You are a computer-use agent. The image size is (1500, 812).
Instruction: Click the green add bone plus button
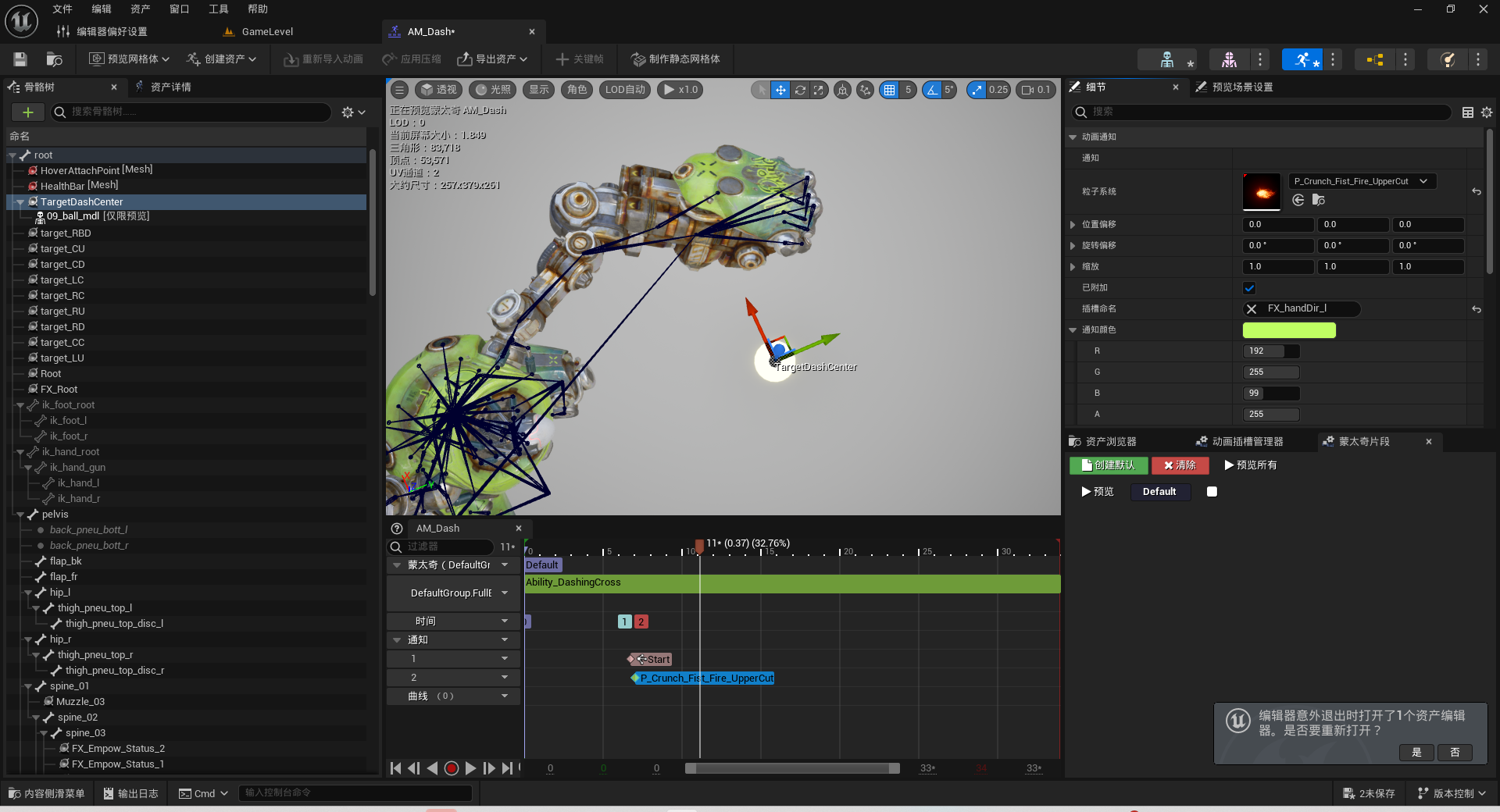pos(27,112)
